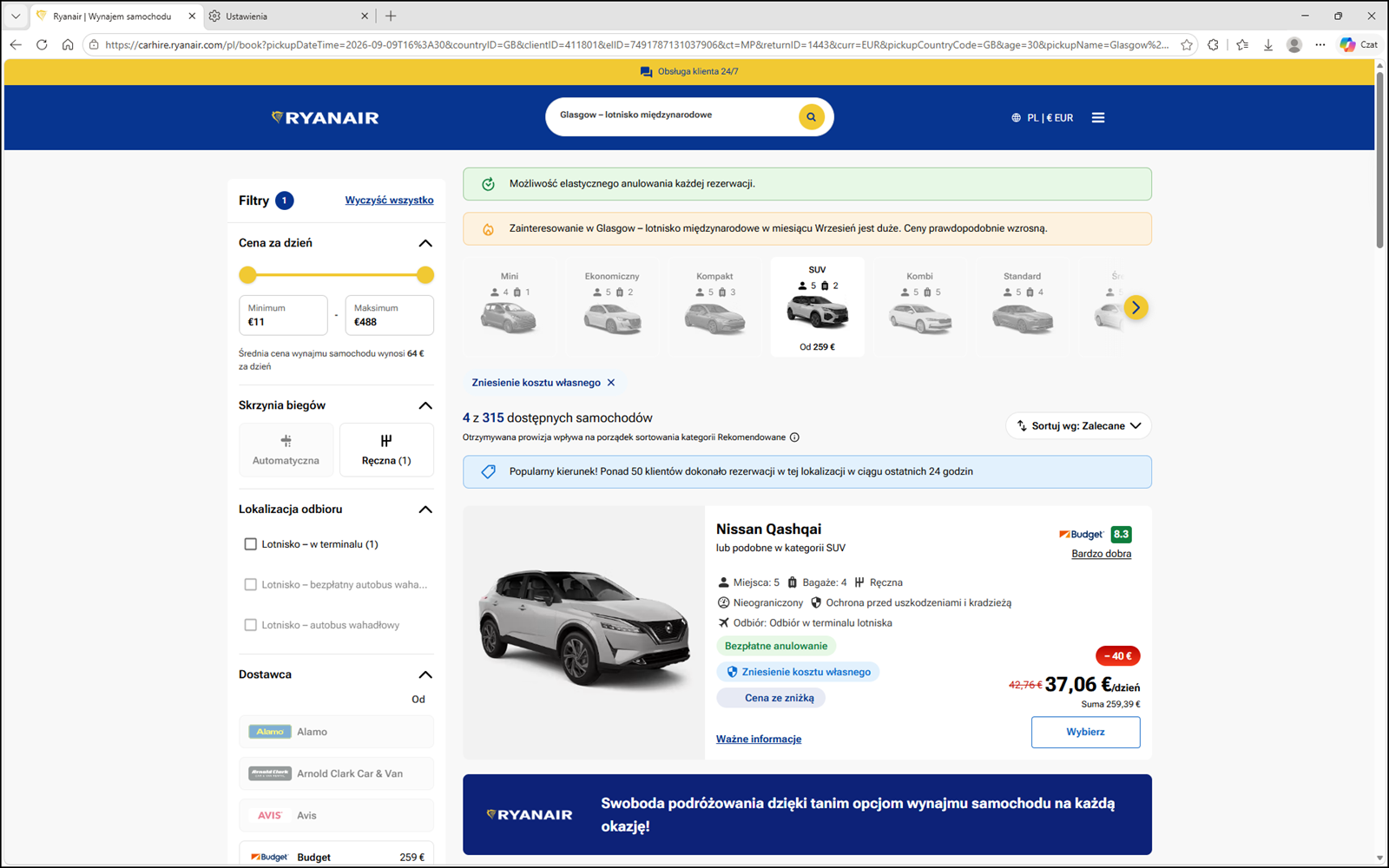Remove the Zniesienie kosztu własnego filter chip

pyautogui.click(x=611, y=383)
